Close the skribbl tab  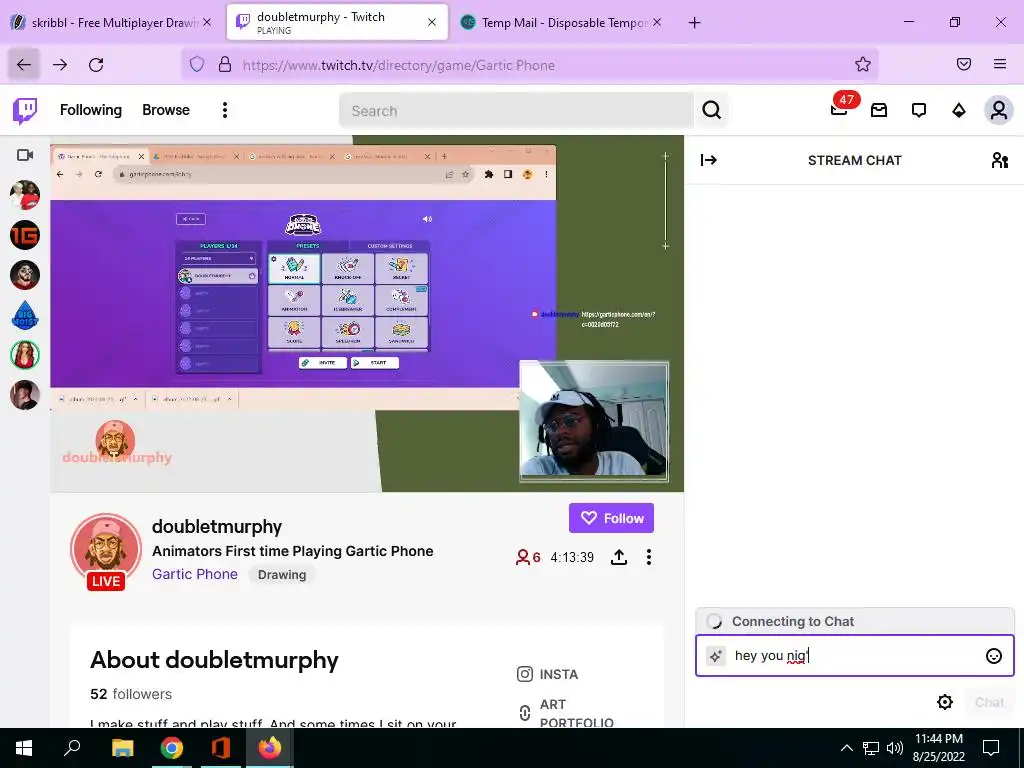pos(206,22)
